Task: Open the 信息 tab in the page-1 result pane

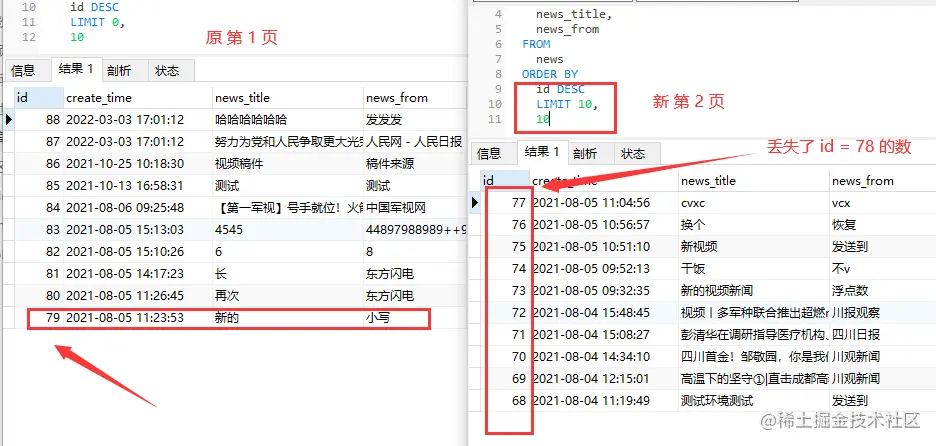Action: pos(23,70)
